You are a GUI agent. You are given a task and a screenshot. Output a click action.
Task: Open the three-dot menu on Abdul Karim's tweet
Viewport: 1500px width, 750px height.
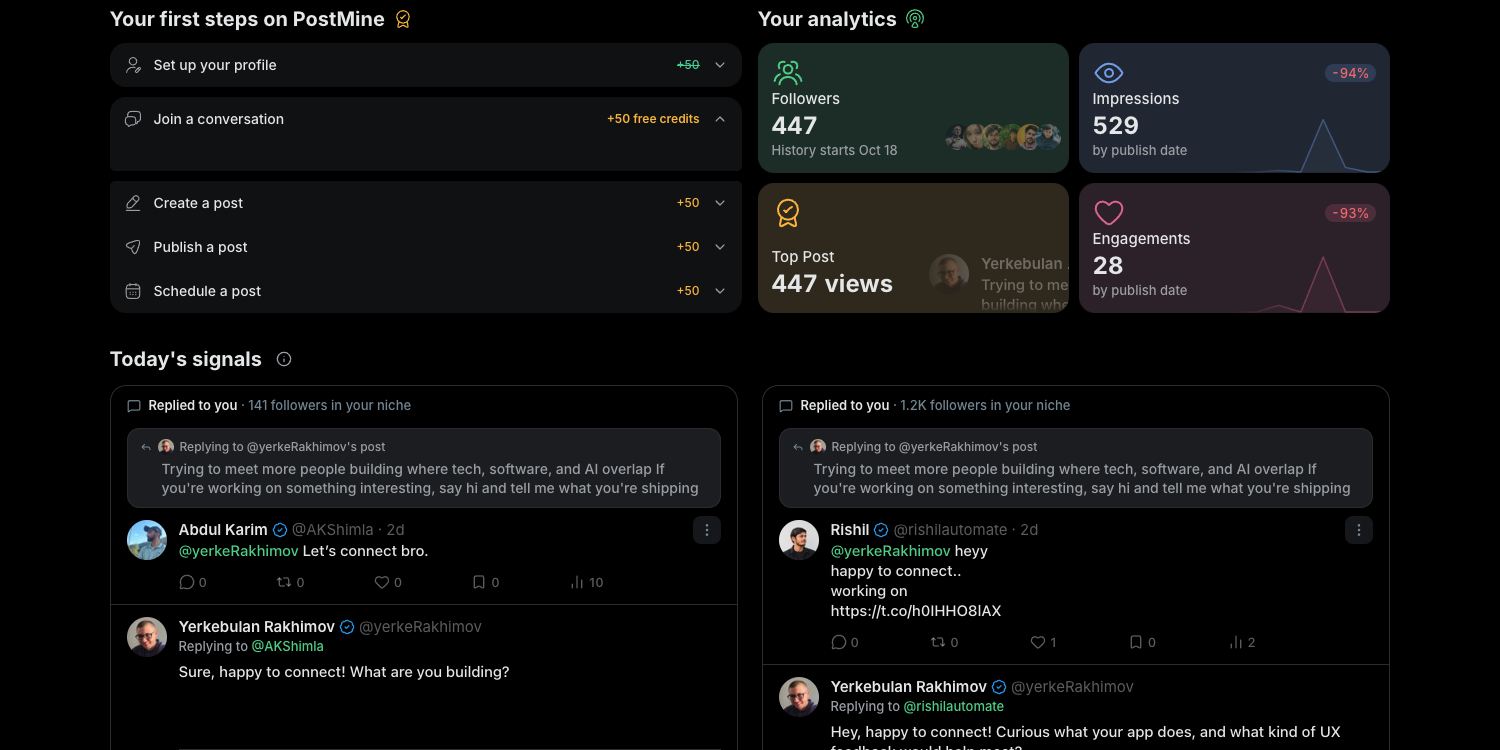click(x=707, y=530)
